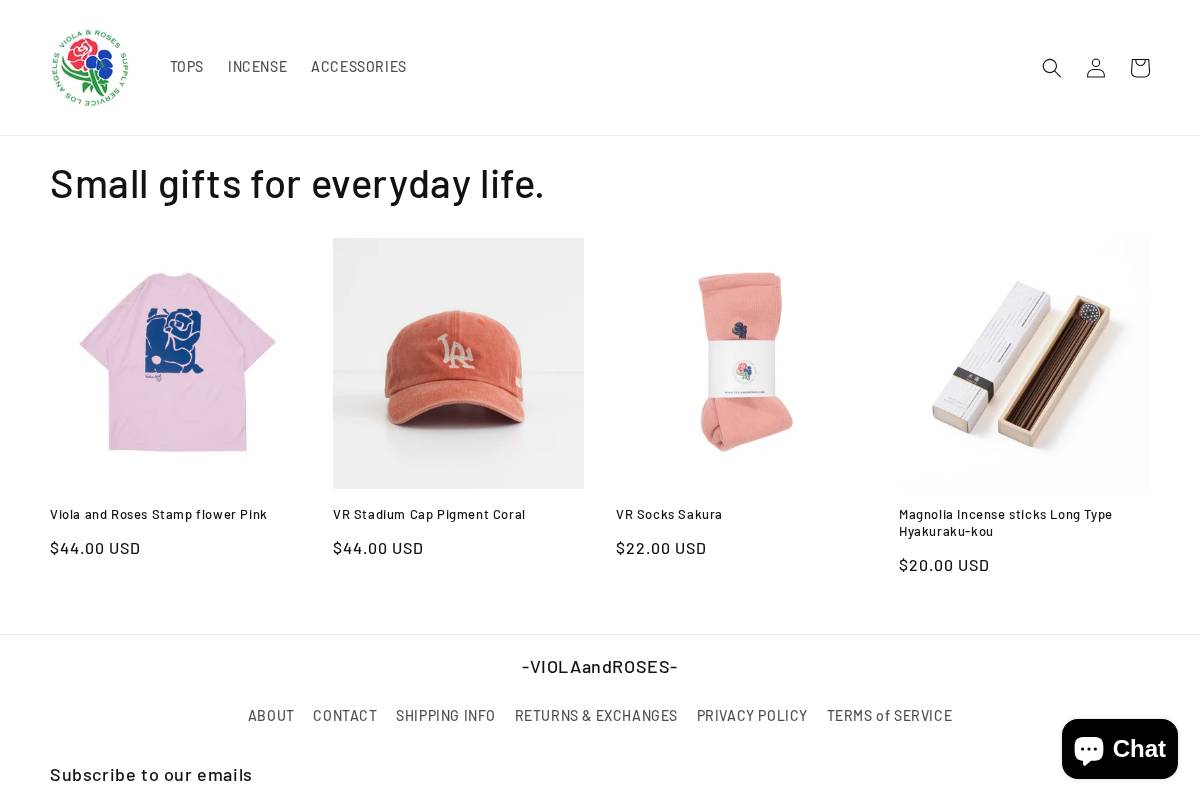Screen dimensions: 1200x800
Task: View the Viola and Roses Stamp flower Pink product
Action: click(159, 514)
